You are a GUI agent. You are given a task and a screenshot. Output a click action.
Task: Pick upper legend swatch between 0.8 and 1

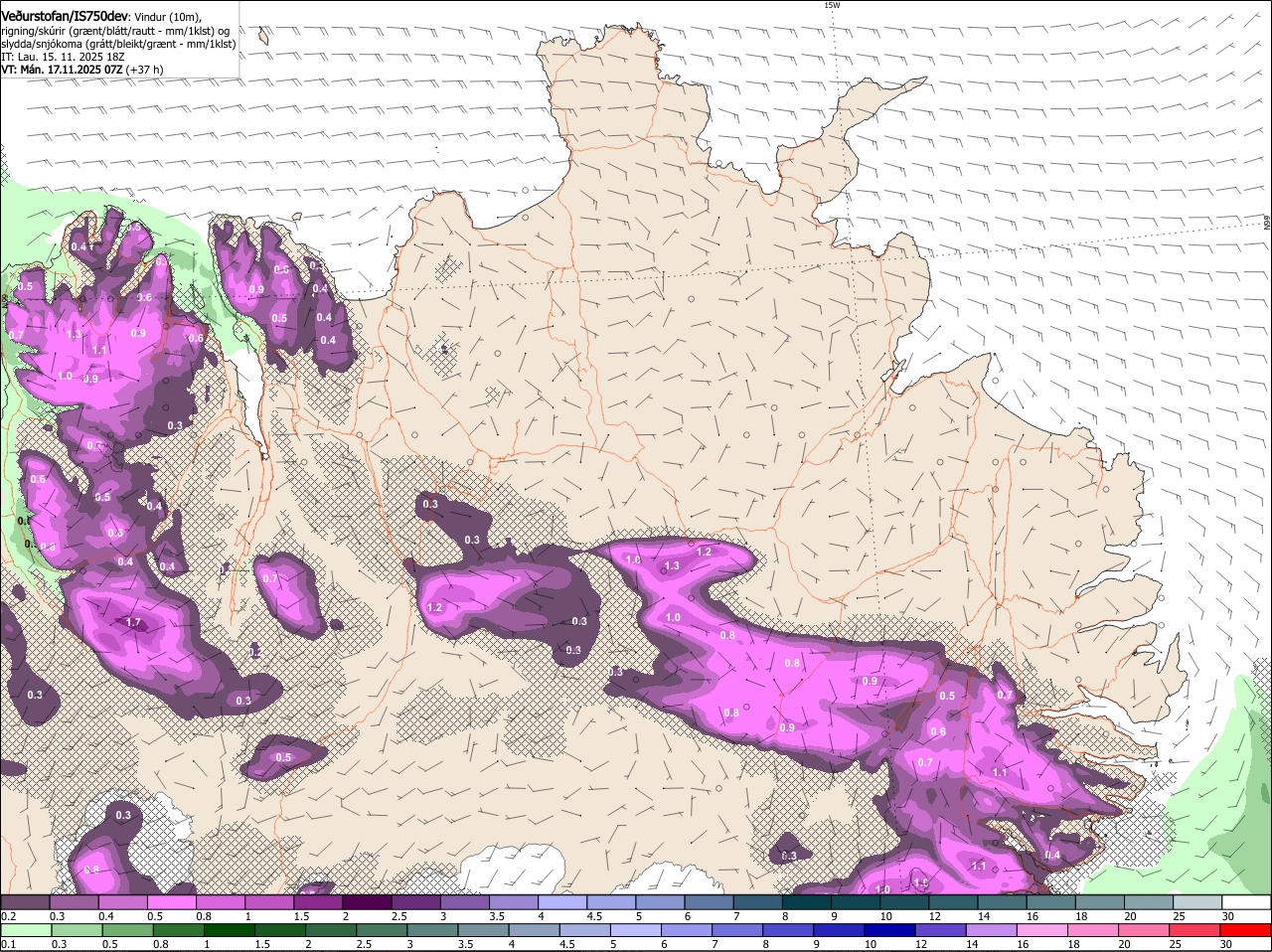pyautogui.click(x=221, y=902)
